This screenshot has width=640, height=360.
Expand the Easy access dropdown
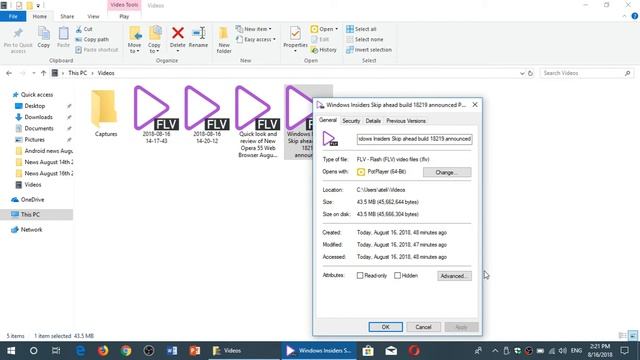click(x=256, y=39)
